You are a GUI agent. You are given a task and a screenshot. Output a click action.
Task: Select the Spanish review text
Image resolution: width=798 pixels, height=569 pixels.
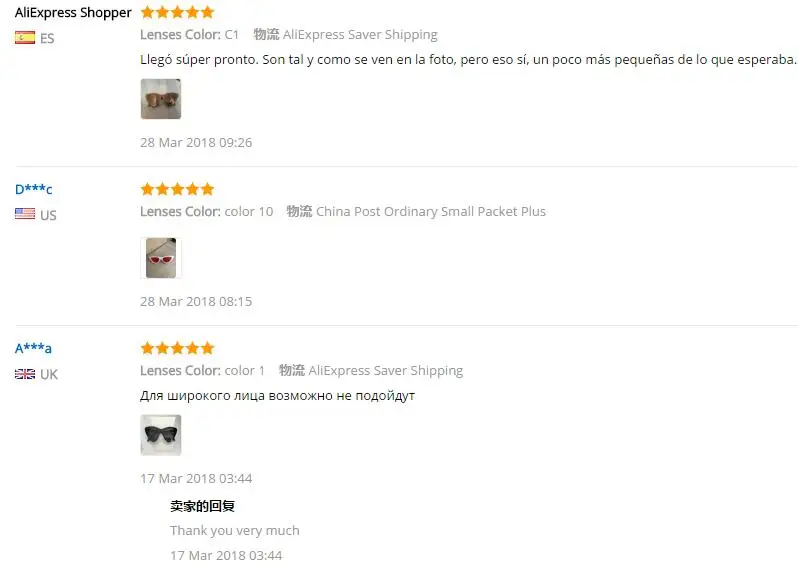click(468, 60)
